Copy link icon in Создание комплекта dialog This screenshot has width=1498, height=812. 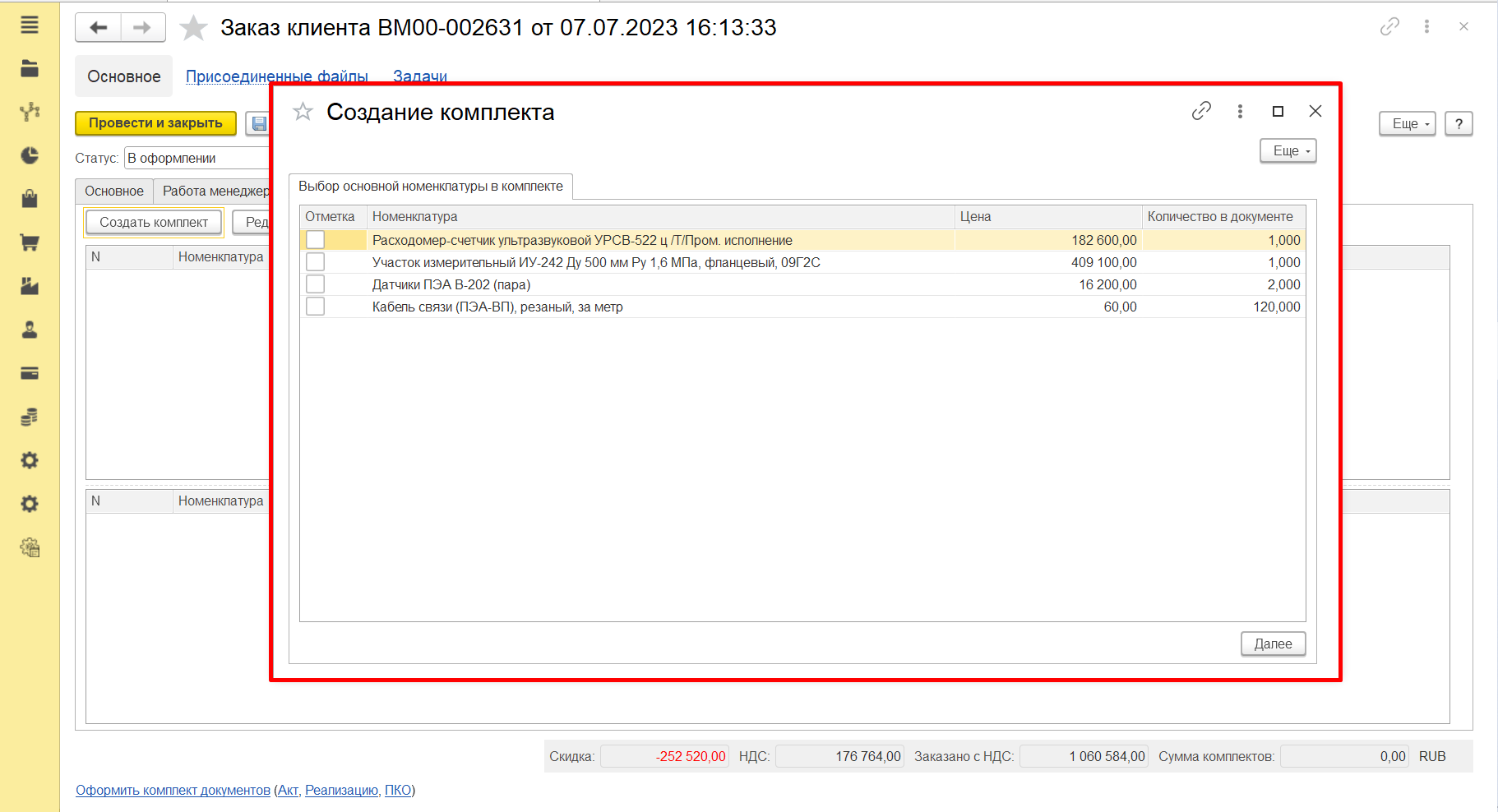coord(1201,111)
